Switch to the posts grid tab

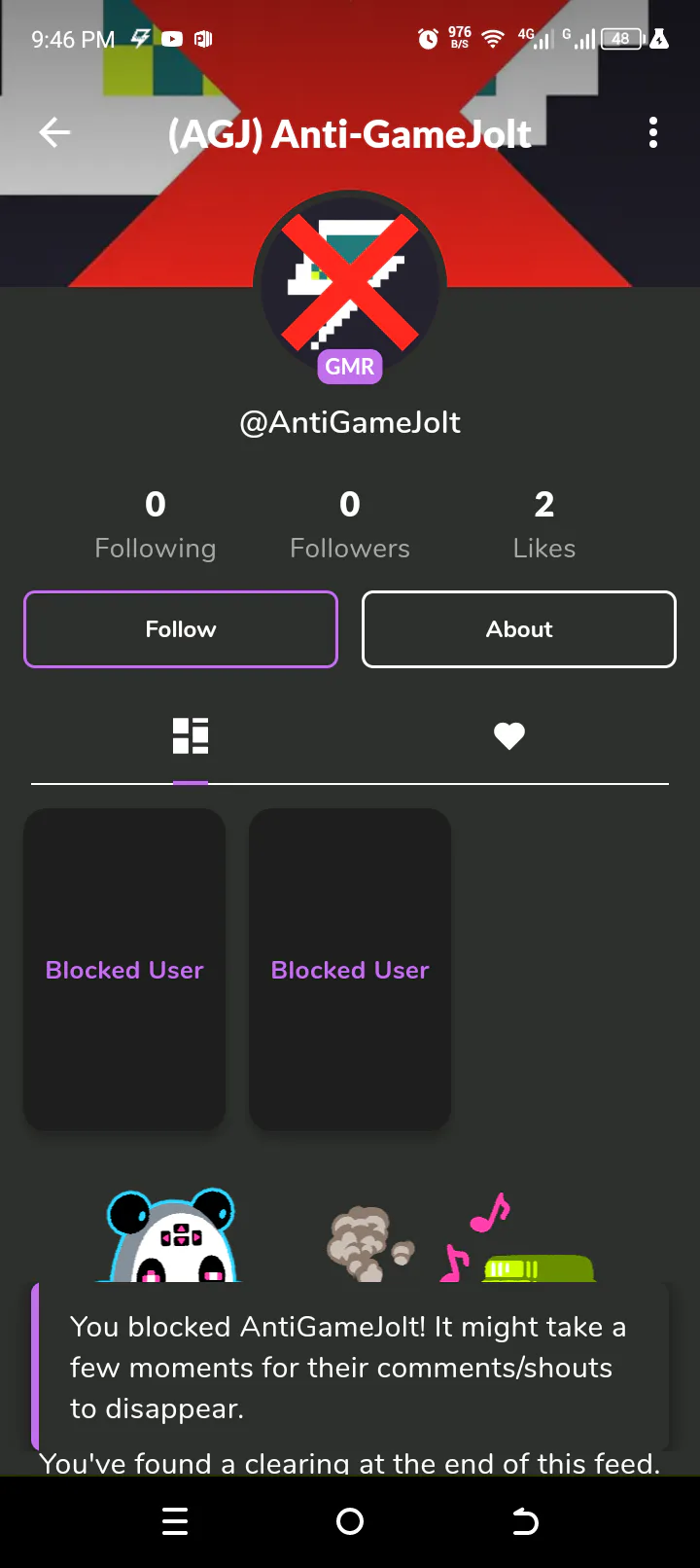pyautogui.click(x=191, y=736)
